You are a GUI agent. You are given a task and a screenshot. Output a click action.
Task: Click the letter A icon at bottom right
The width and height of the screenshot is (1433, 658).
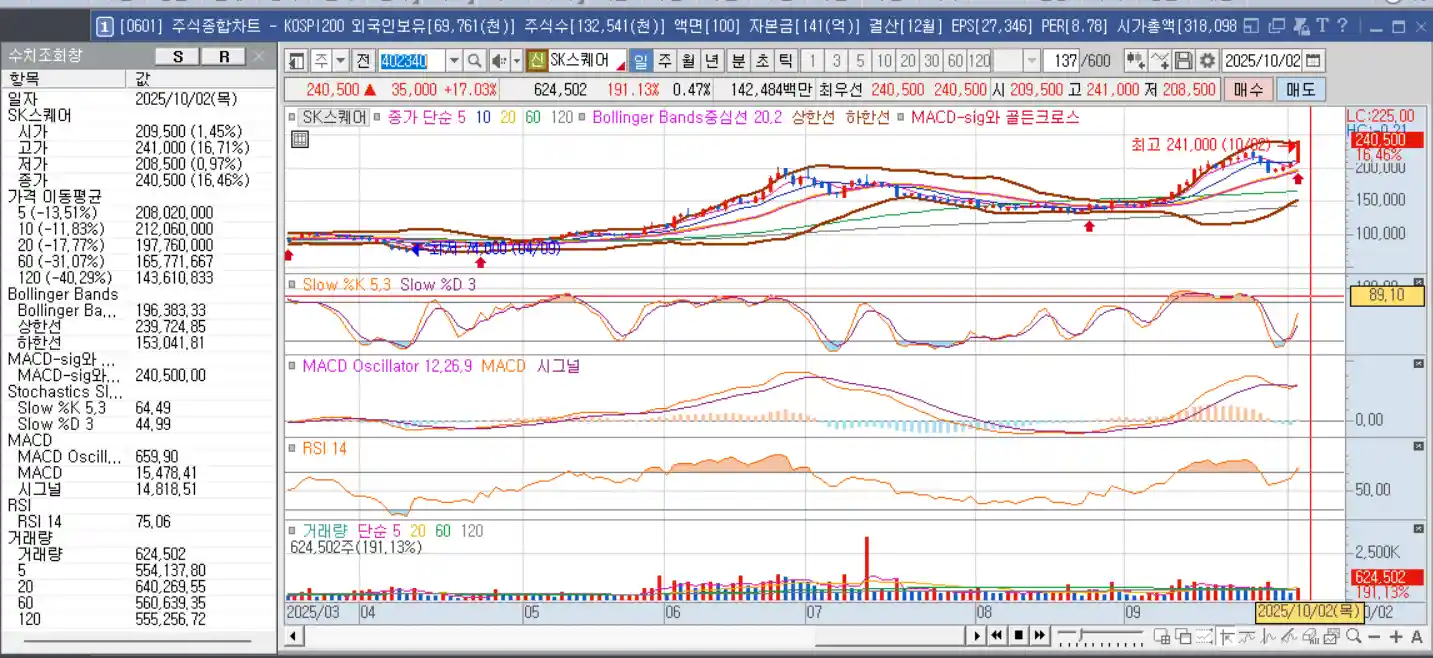(x=1416, y=636)
